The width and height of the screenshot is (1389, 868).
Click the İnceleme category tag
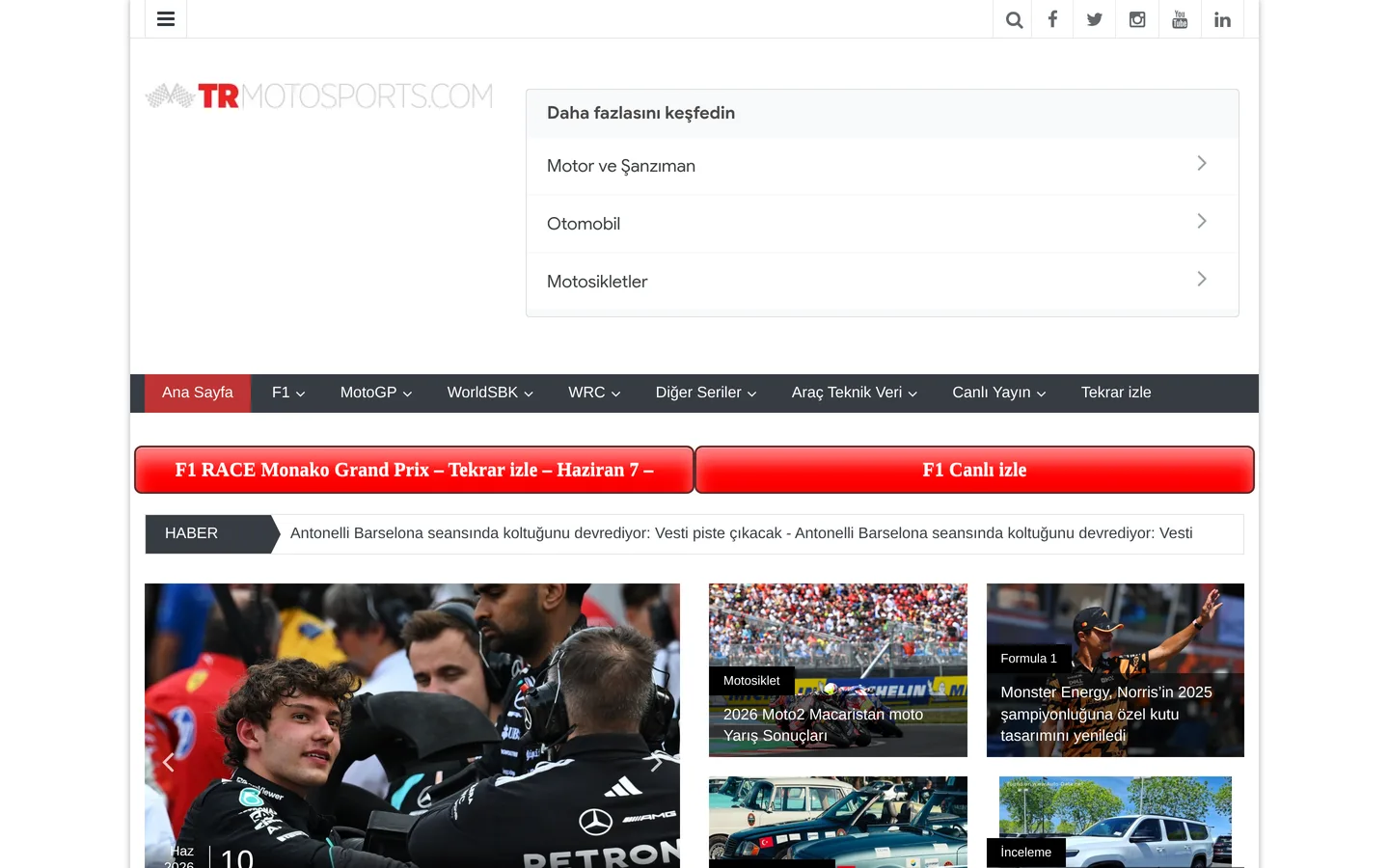pyautogui.click(x=1026, y=853)
